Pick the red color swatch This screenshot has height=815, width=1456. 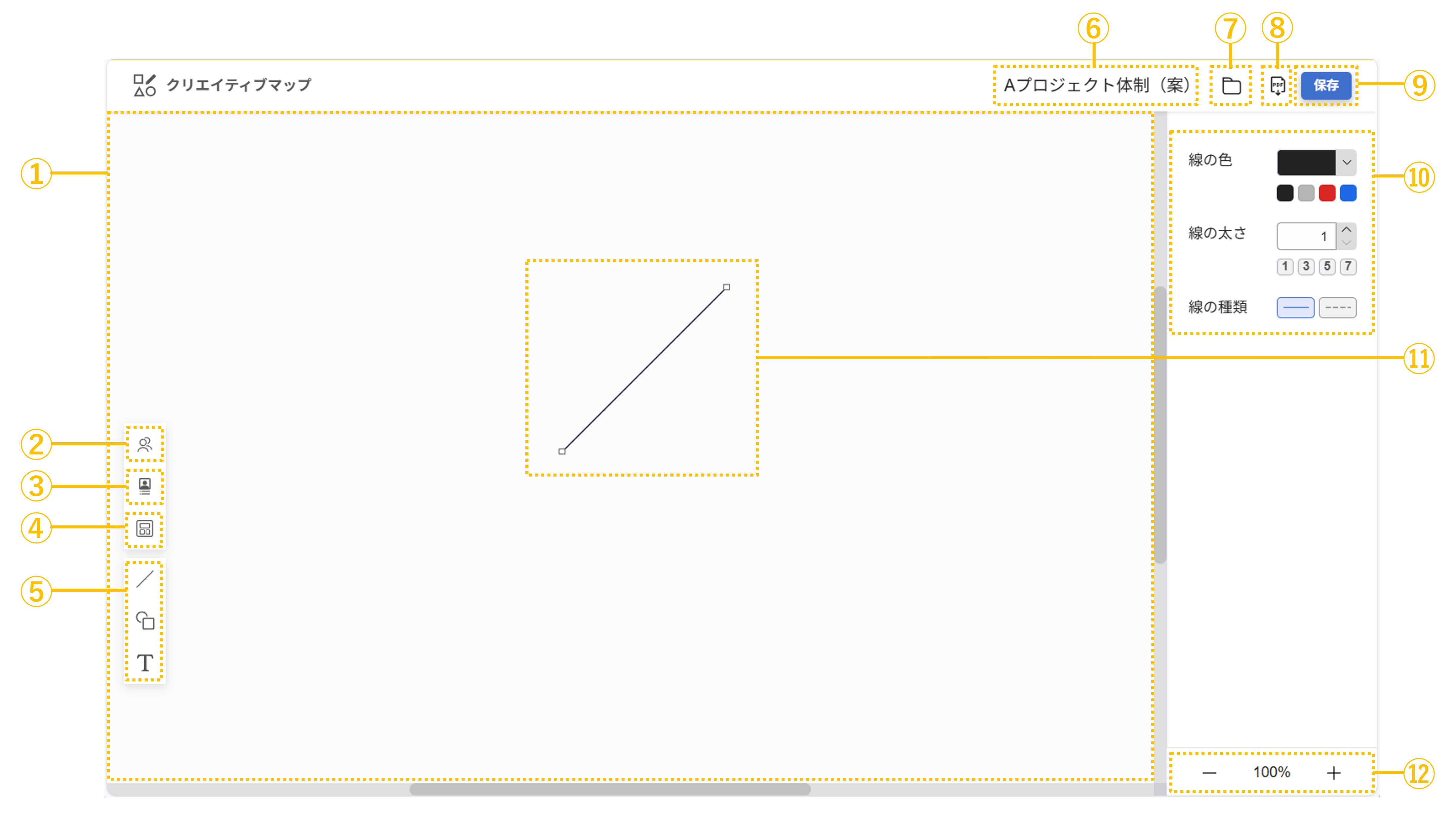(x=1327, y=193)
